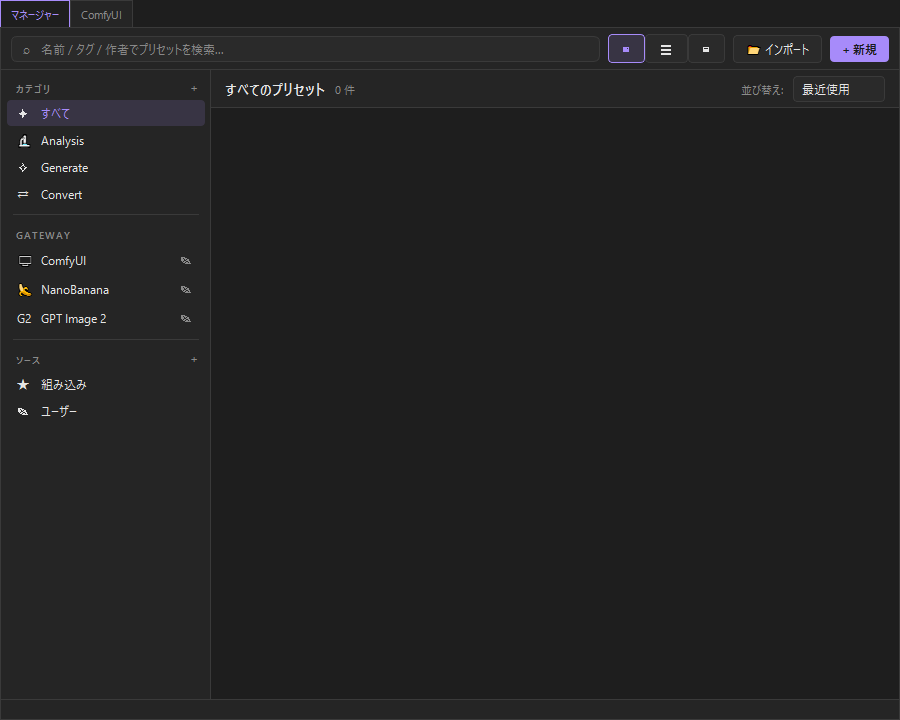The image size is (900, 720).
Task: Select the Convert category
Action: click(x=106, y=195)
